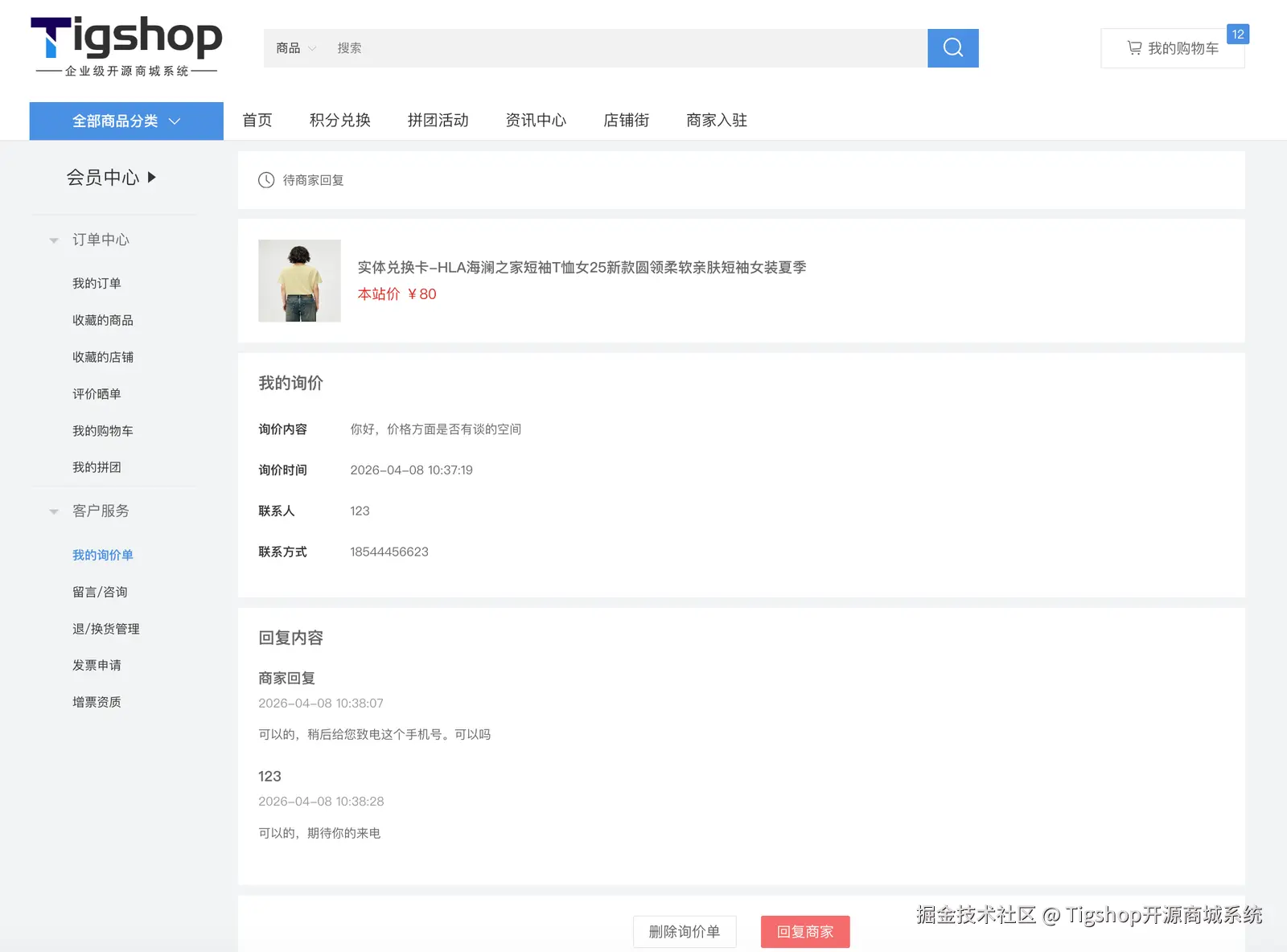
Task: Click the 订单中心 section label
Action: pos(101,240)
